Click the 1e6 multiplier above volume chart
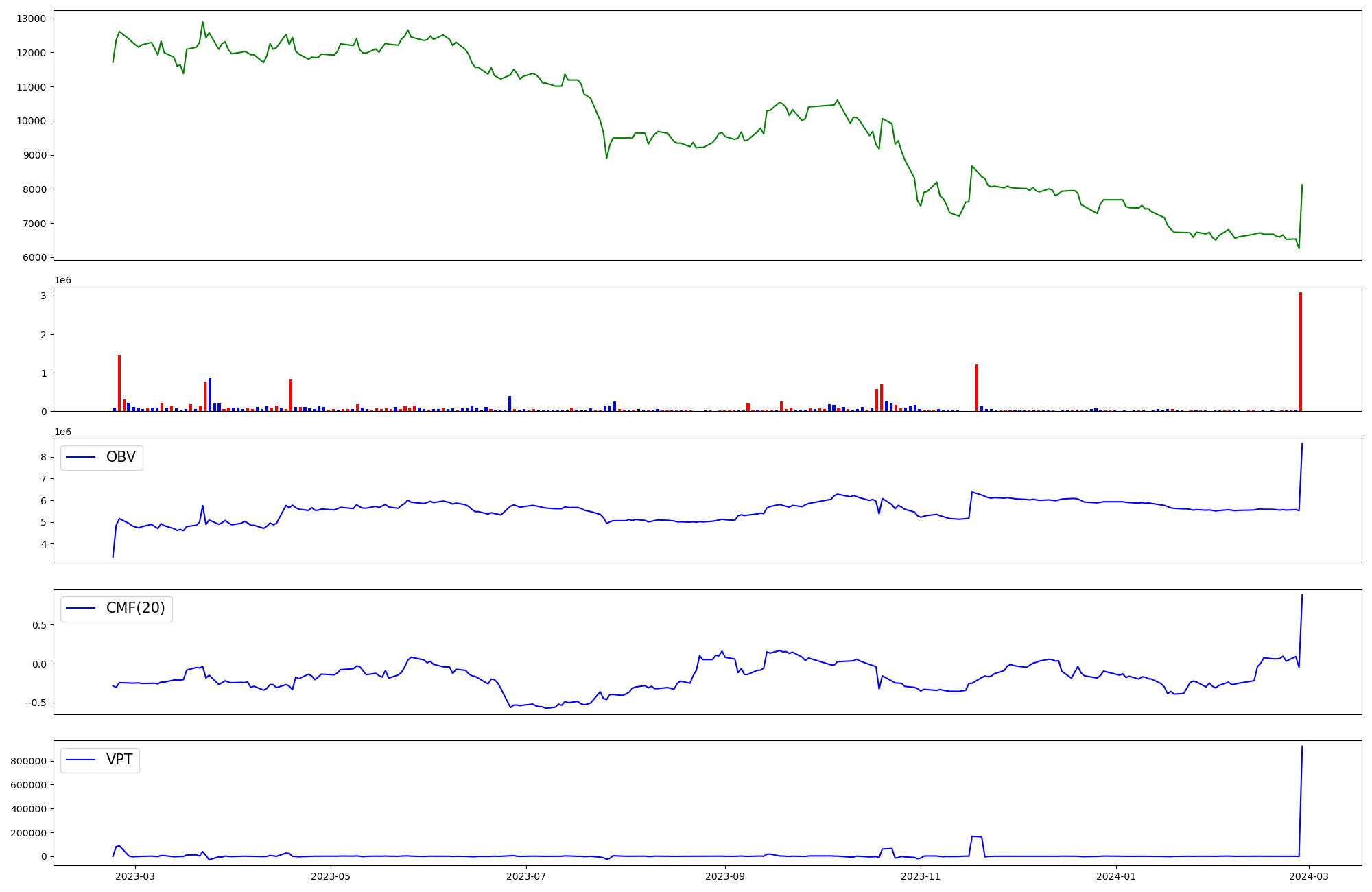 coord(63,281)
